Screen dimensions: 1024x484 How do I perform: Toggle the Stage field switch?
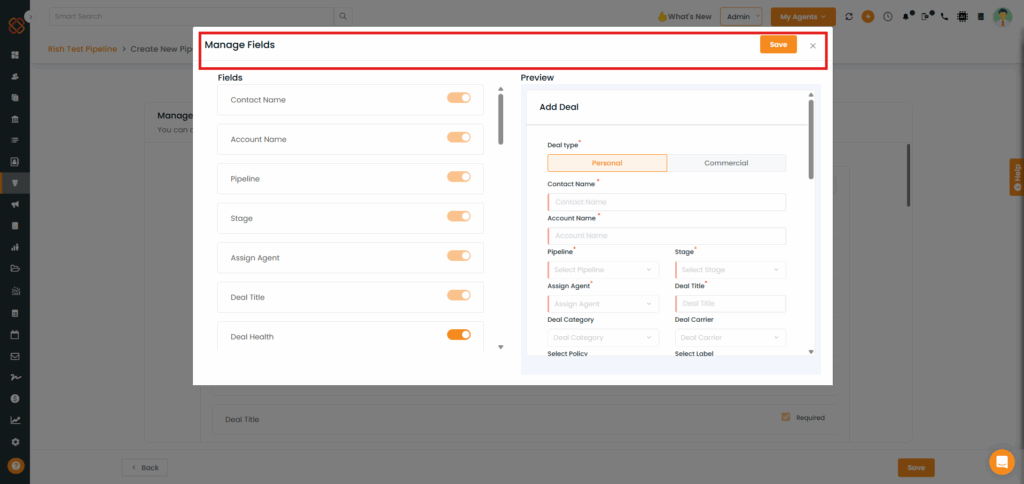pos(458,216)
